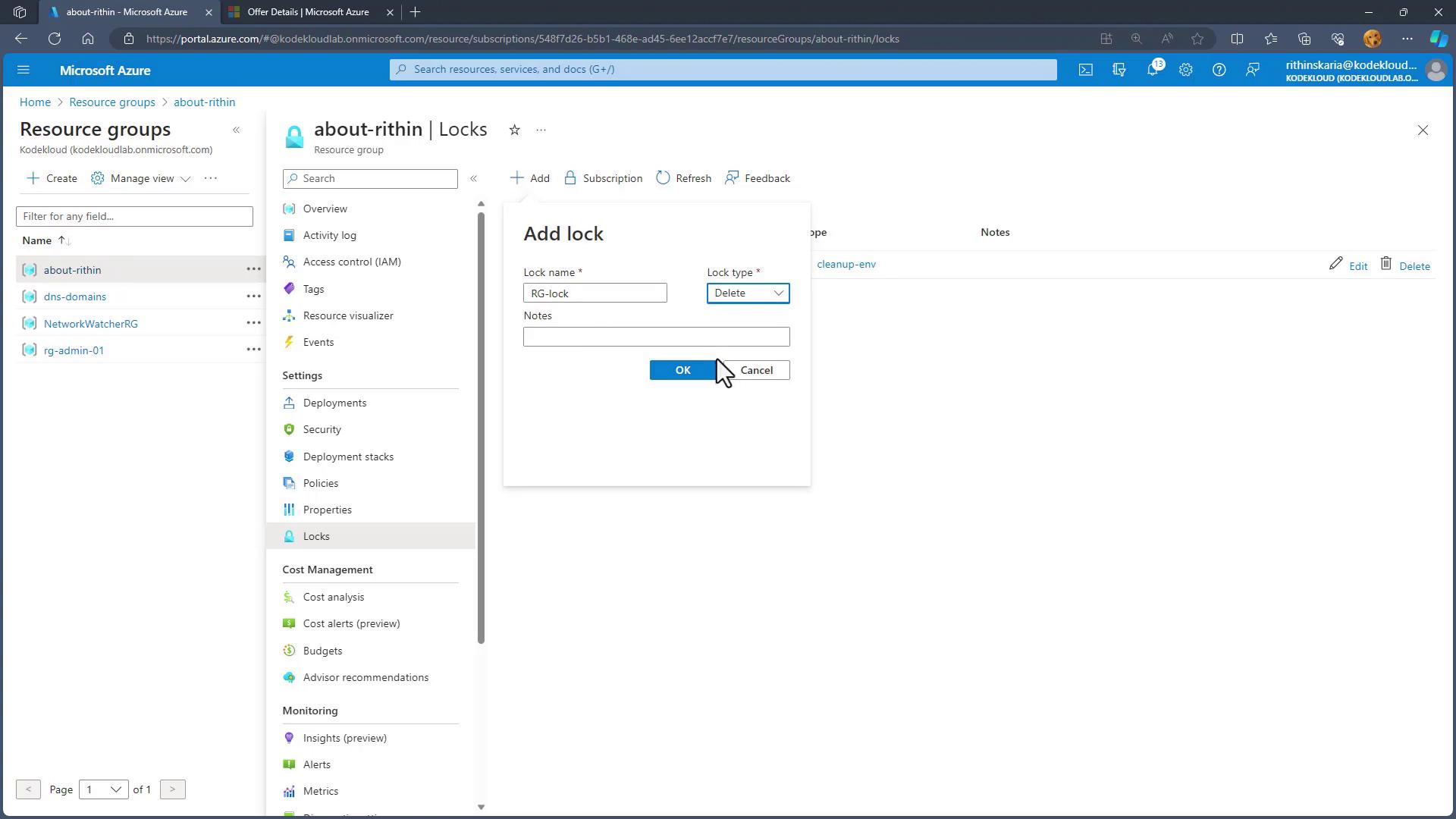Click the pencil Edit icon for the lock
Image resolution: width=1456 pixels, height=819 pixels.
coord(1336,264)
